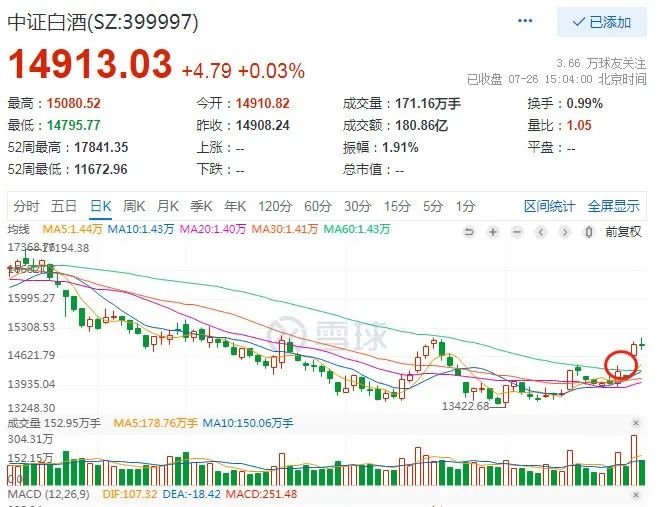Click the 昨收 value 14908.24
This screenshot has width=665, height=507.
263,125
